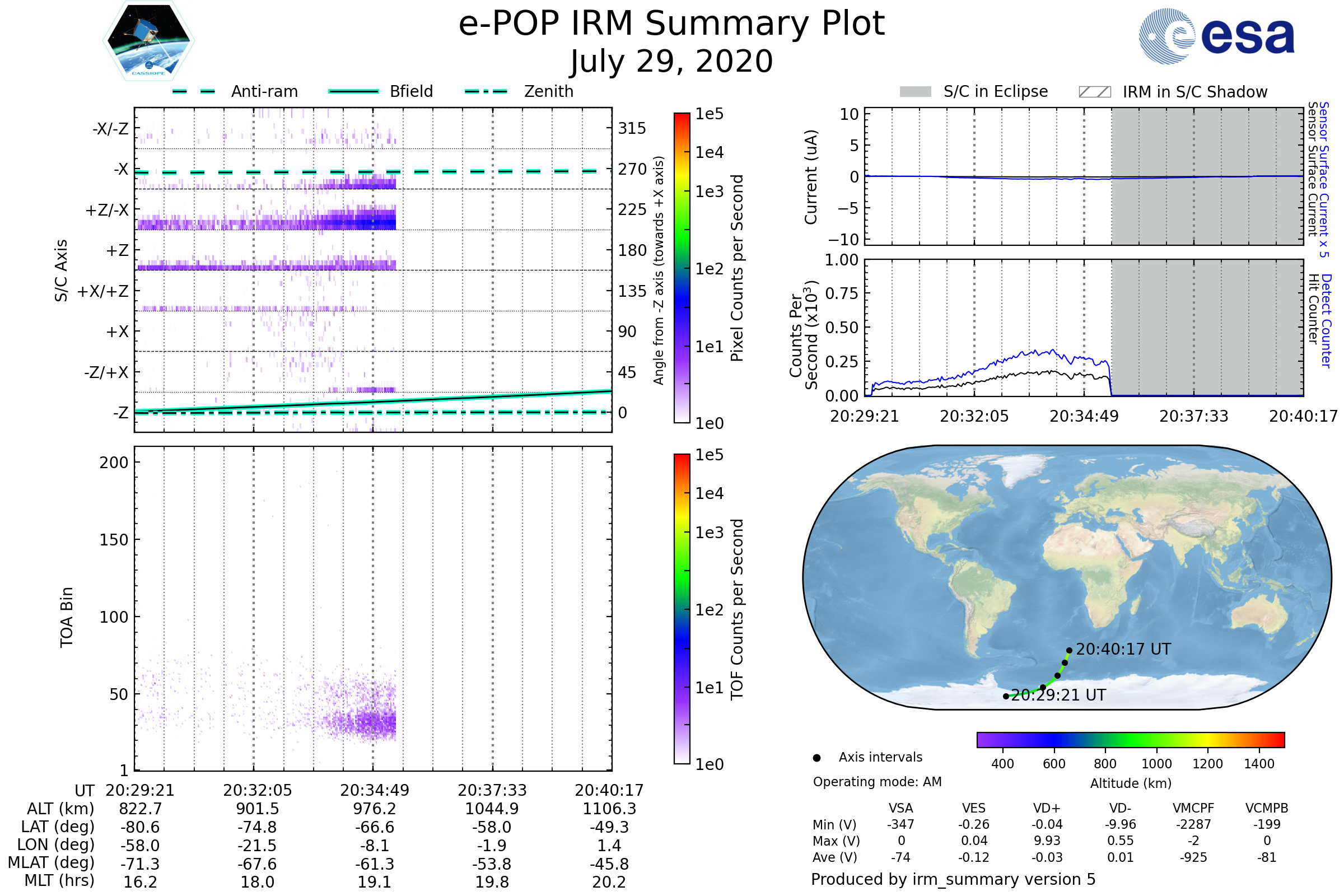Click the hatched IRM in S/C Shadow patch
The height and width of the screenshot is (896, 1344).
click(1094, 92)
